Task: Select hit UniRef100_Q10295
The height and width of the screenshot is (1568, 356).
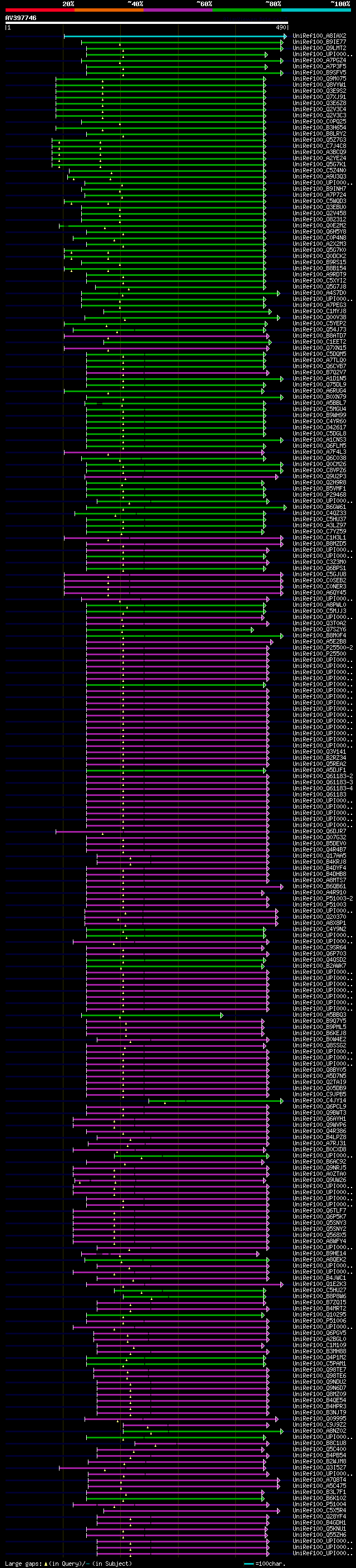Action: tap(319, 1315)
